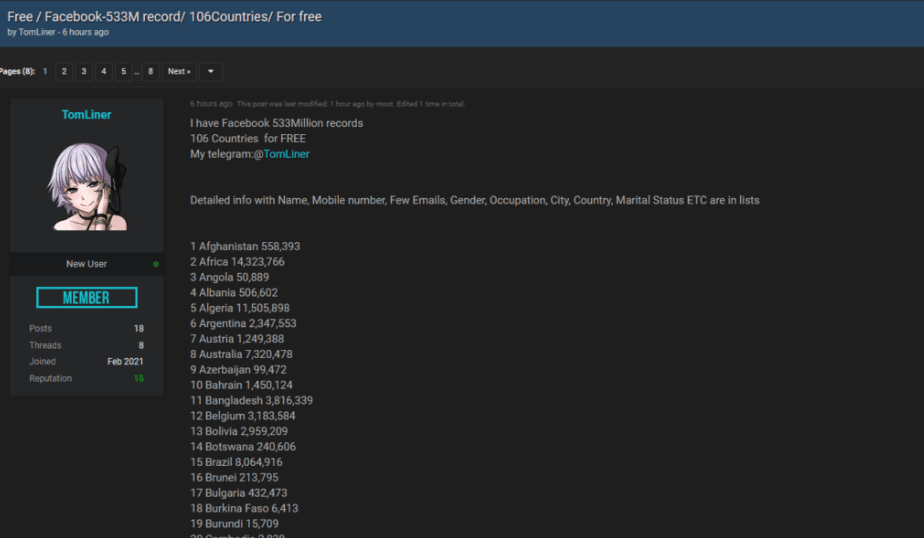View the user's posts count 18
This screenshot has height=538, width=924.
[139, 328]
